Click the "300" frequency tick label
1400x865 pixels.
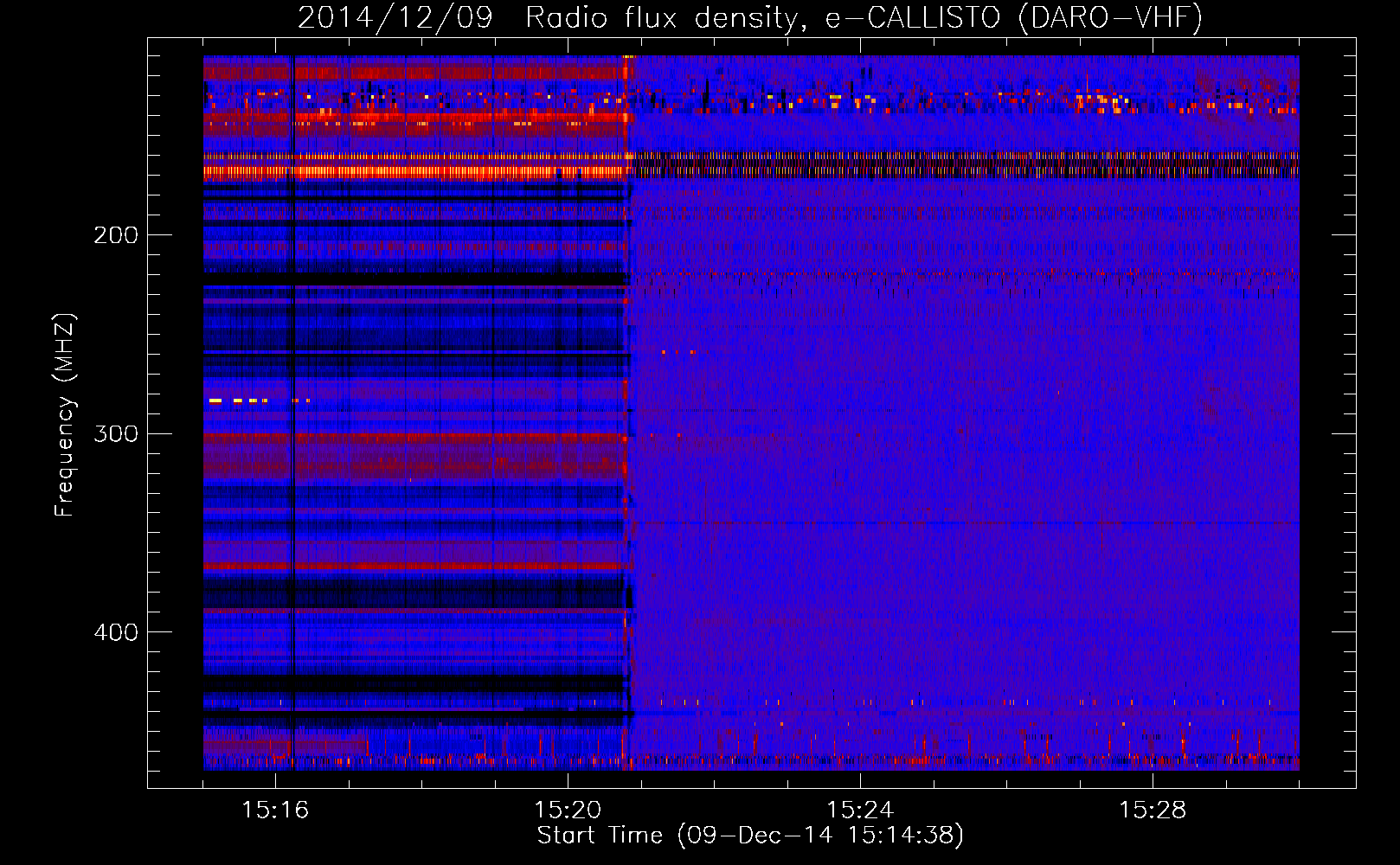(x=115, y=433)
